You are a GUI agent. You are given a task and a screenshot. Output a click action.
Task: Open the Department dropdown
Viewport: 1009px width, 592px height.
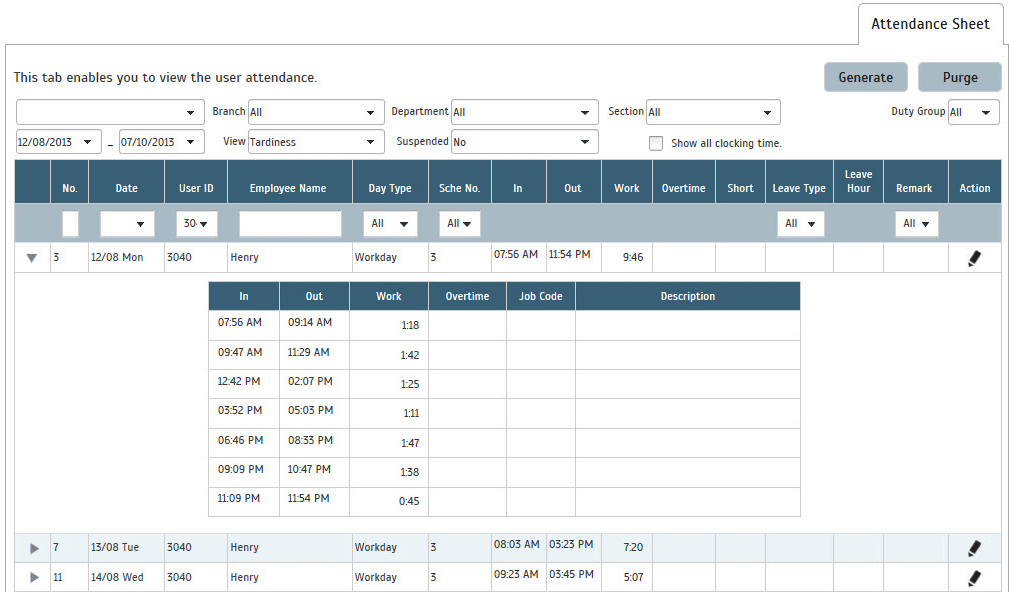click(524, 113)
